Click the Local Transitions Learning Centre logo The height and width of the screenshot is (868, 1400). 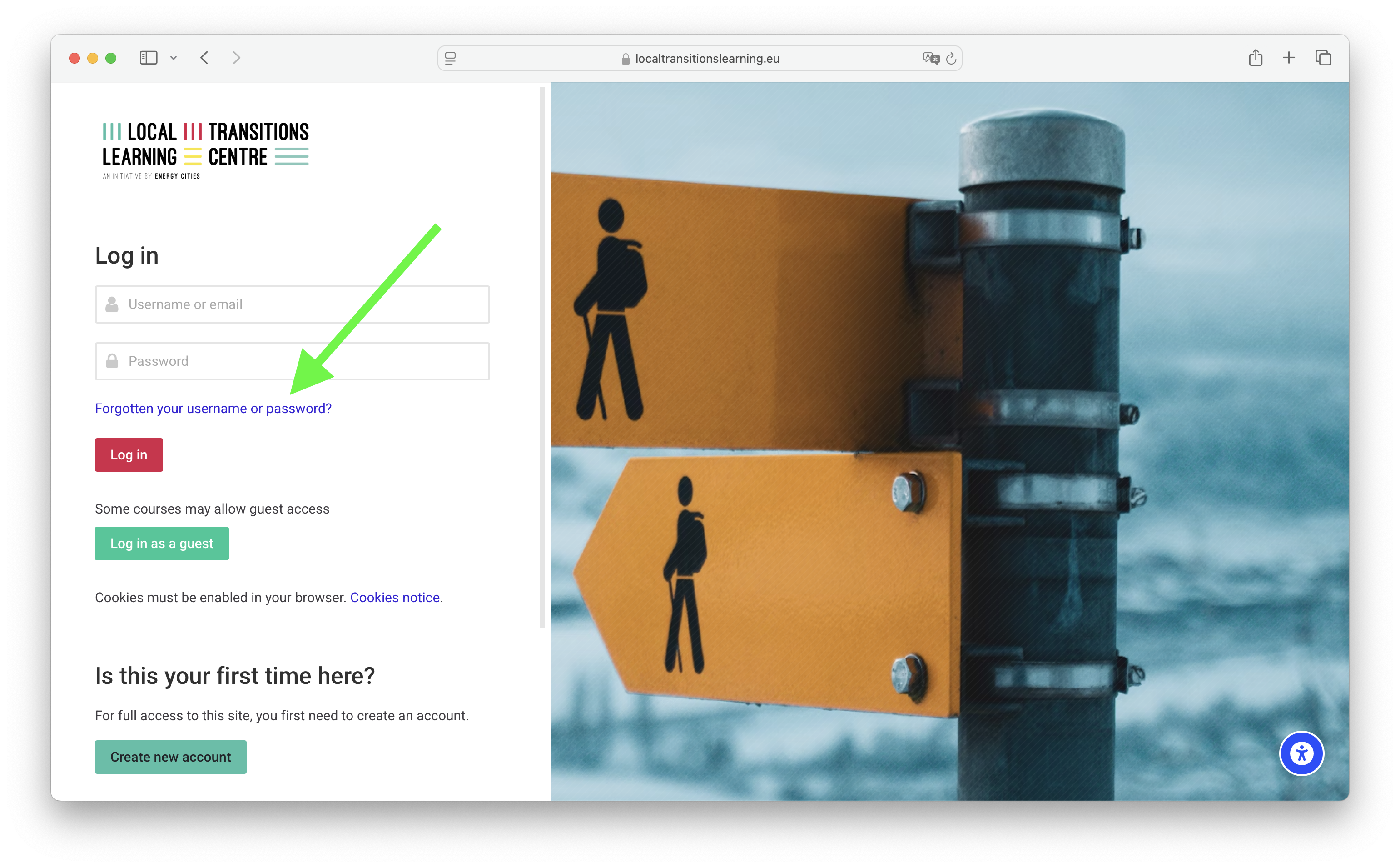(x=205, y=150)
